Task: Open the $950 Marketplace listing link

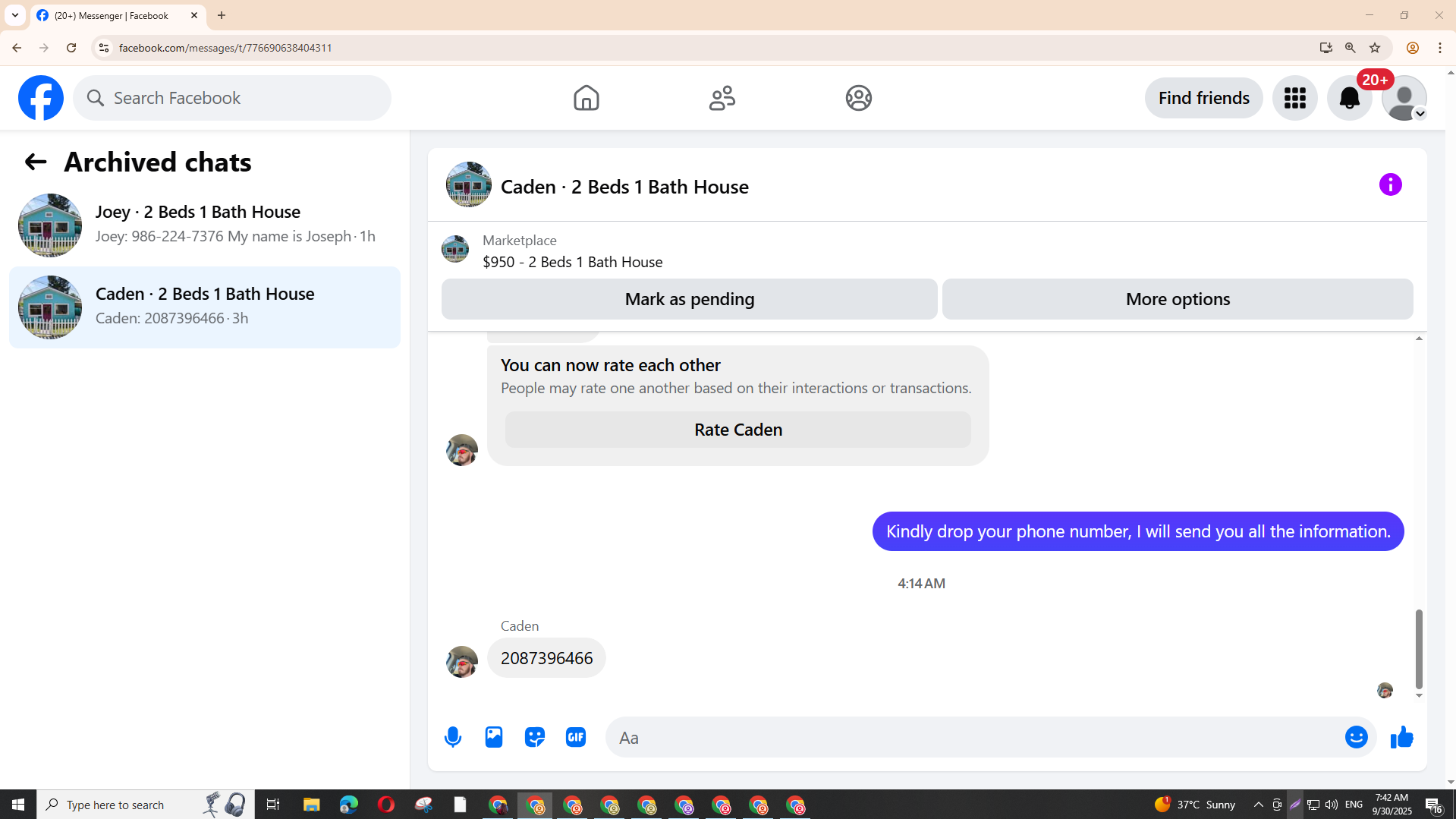Action: point(572,262)
